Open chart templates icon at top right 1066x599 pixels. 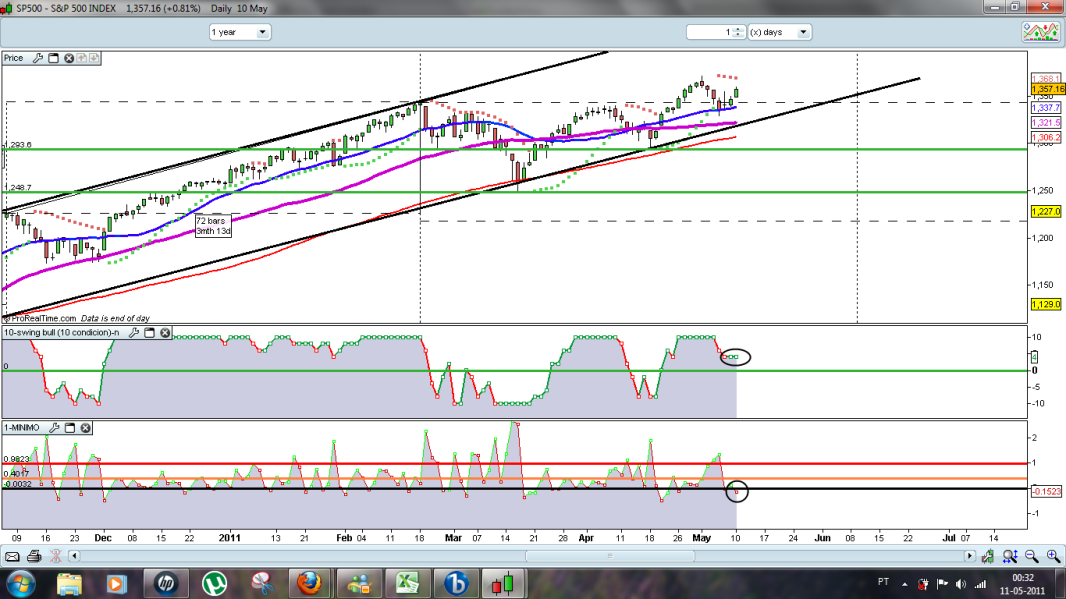[x=1040, y=32]
